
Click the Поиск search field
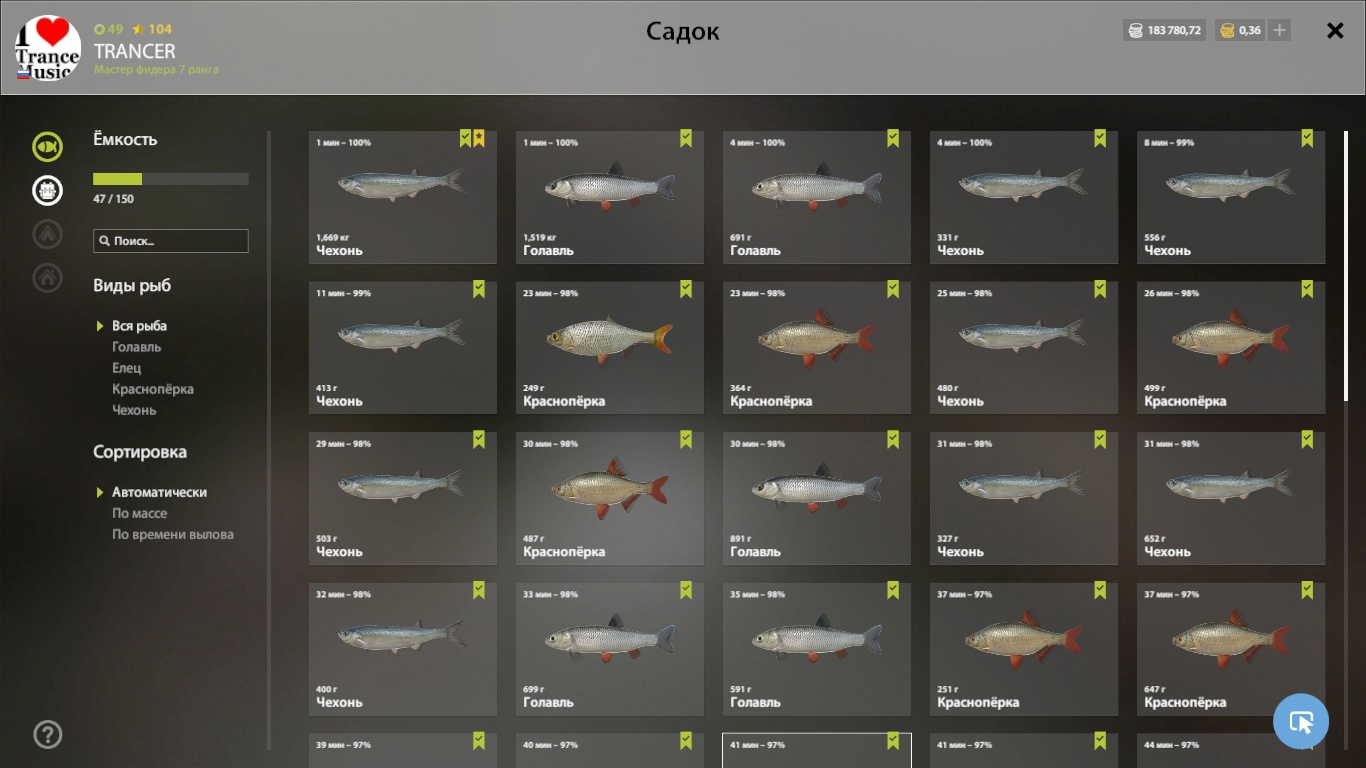171,241
